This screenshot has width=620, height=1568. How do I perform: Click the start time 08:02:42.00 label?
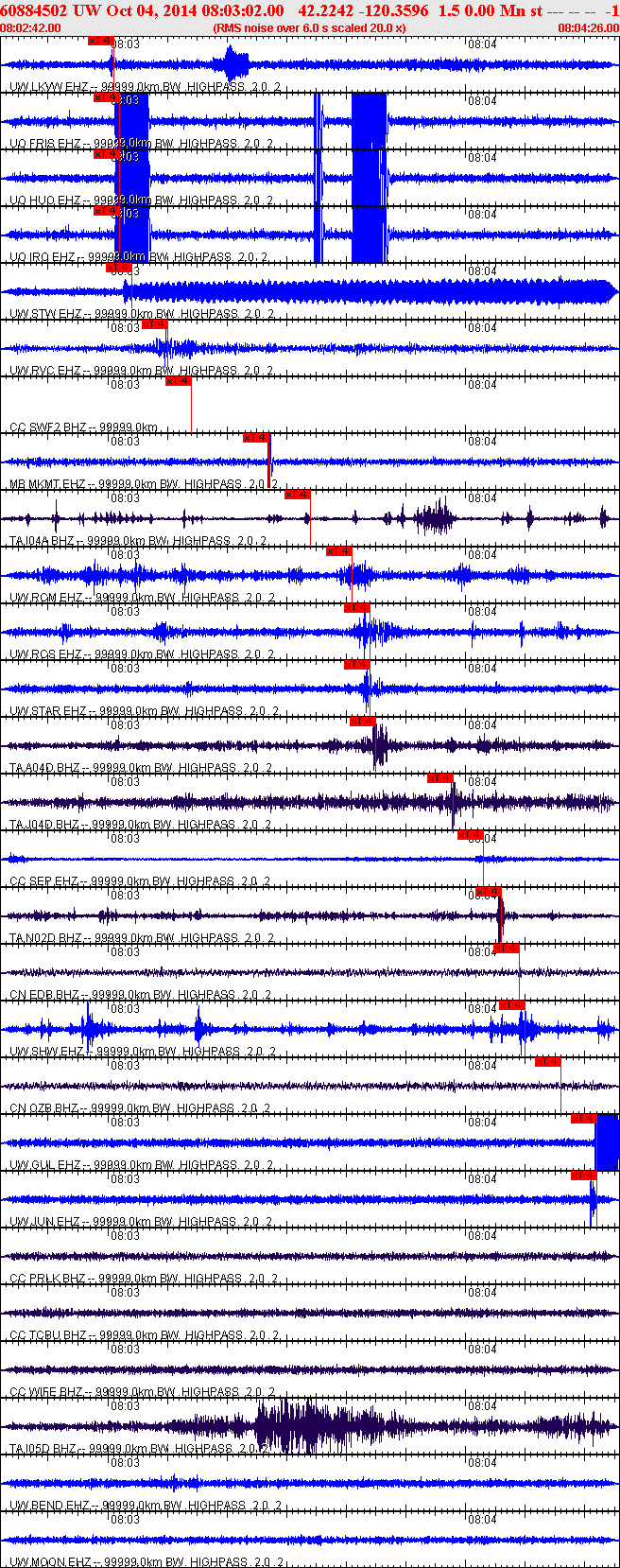[31, 28]
